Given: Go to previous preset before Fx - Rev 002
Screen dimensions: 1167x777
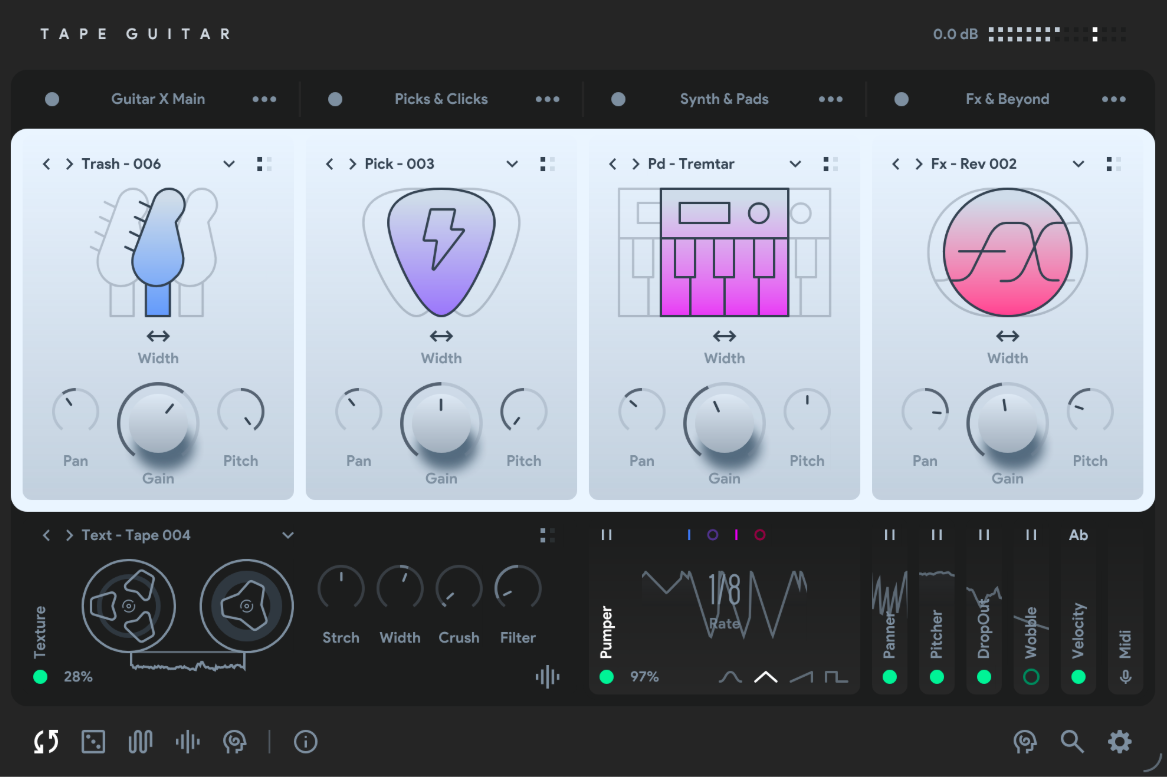Looking at the screenshot, I should (x=896, y=164).
